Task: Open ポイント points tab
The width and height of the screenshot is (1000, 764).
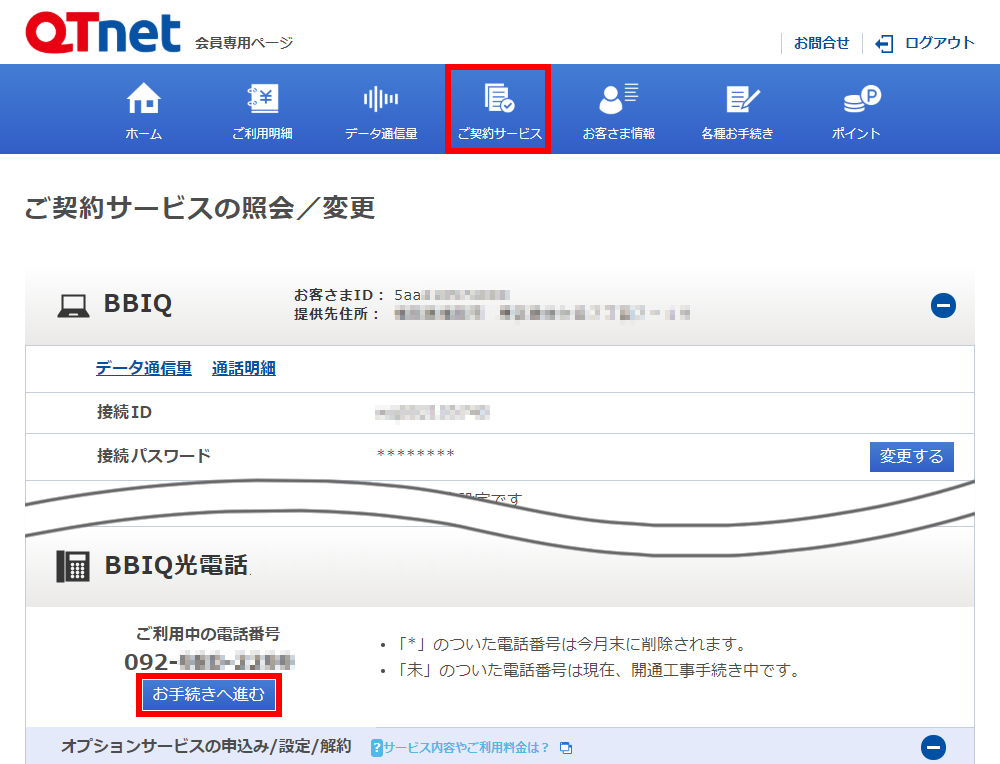Action: tap(857, 110)
